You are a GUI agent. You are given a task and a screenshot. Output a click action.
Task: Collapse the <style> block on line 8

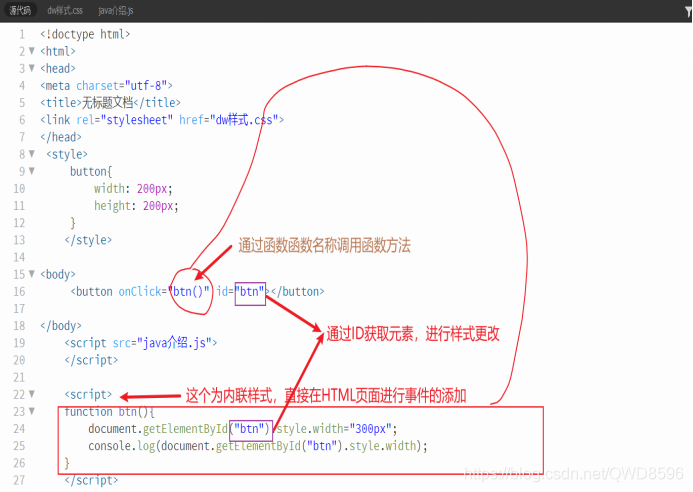click(32, 154)
